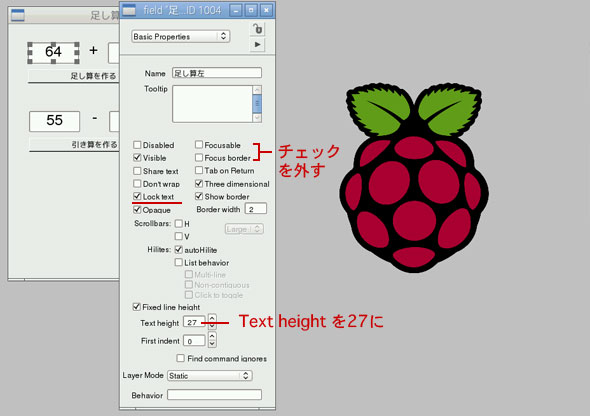Viewport: 590px width, 416px height.
Task: Click inspector window menu icon in title bar
Action: 129,11
